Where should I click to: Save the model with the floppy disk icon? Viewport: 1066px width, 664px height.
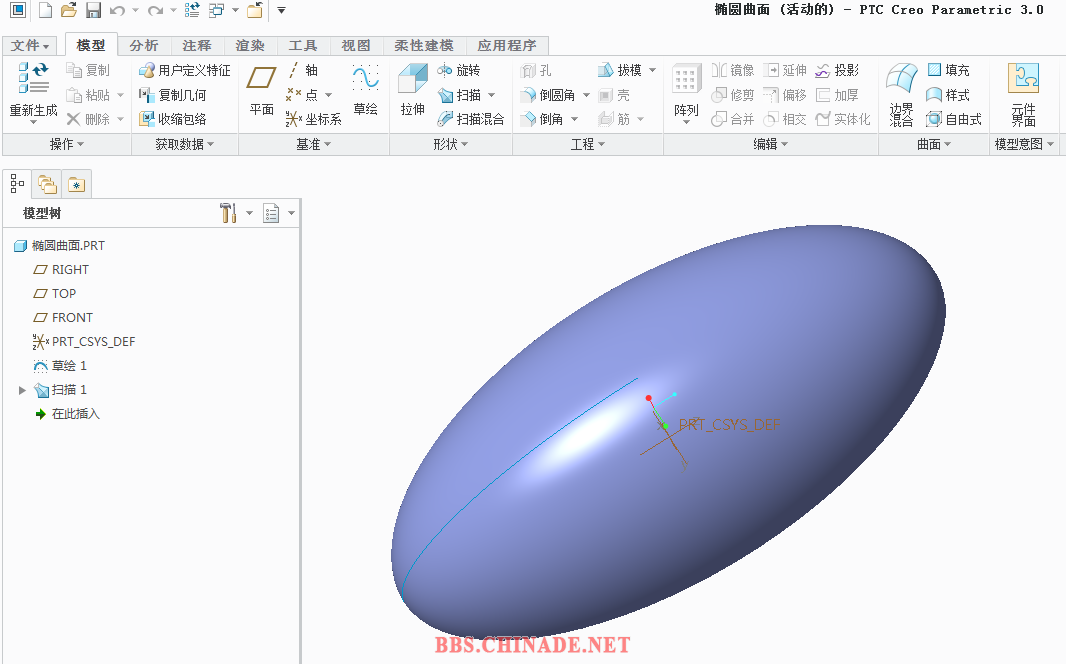(x=92, y=10)
